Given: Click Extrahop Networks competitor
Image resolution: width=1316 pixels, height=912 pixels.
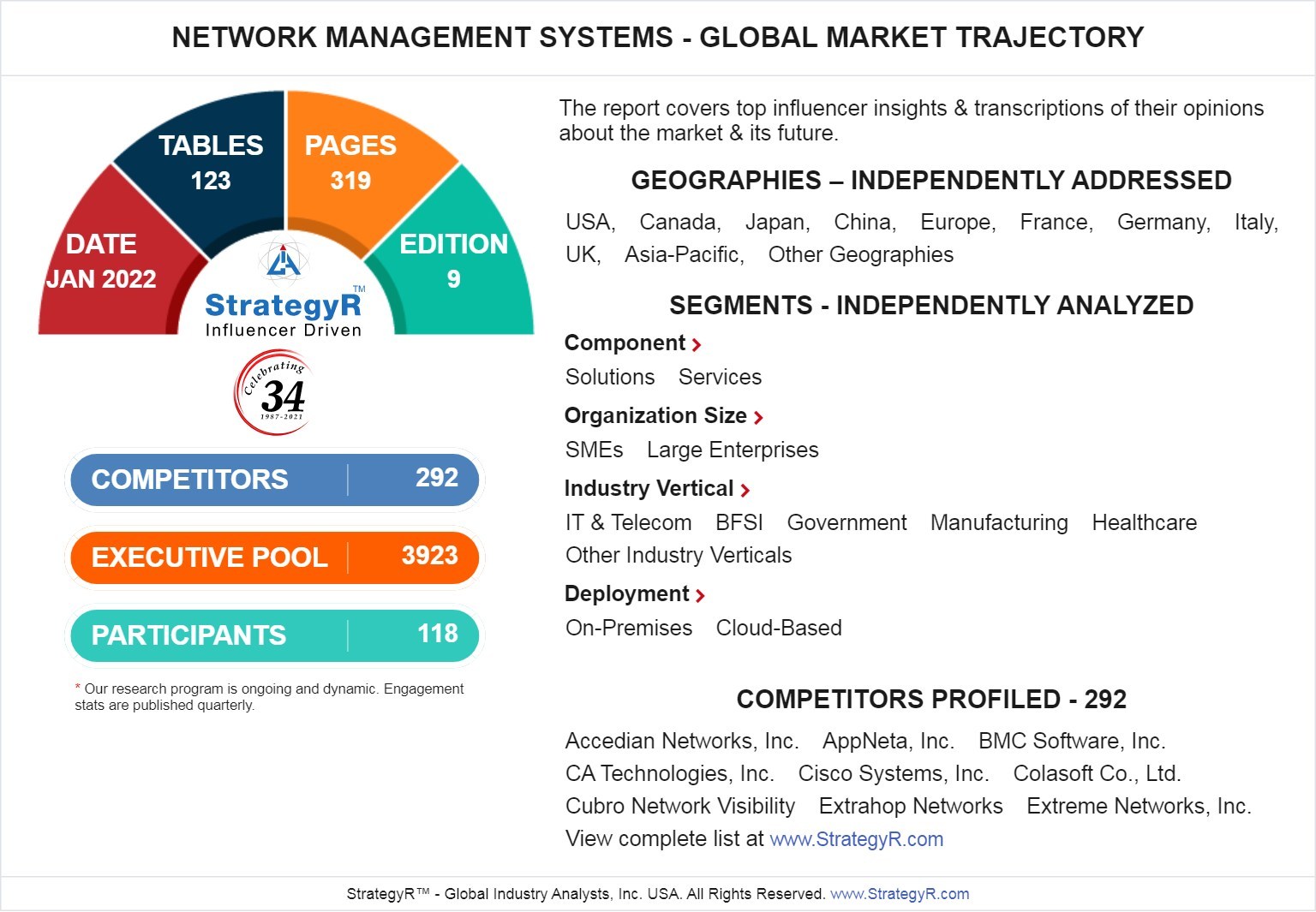Looking at the screenshot, I should (911, 807).
